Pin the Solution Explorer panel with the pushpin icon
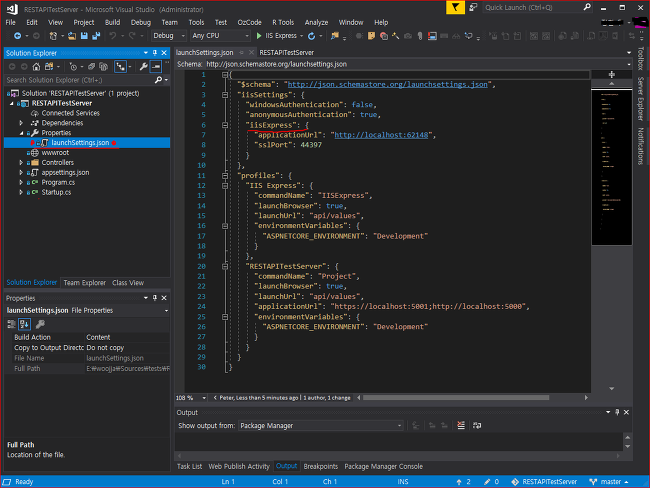Image resolution: width=650 pixels, height=488 pixels. point(155,53)
